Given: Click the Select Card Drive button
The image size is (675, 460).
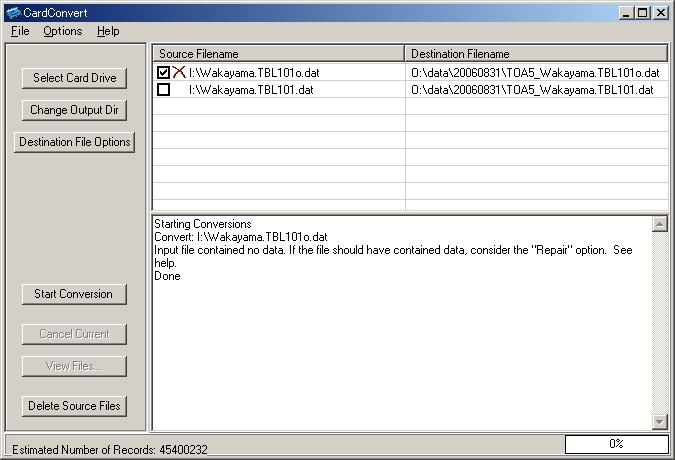Looking at the screenshot, I should pos(74,78).
